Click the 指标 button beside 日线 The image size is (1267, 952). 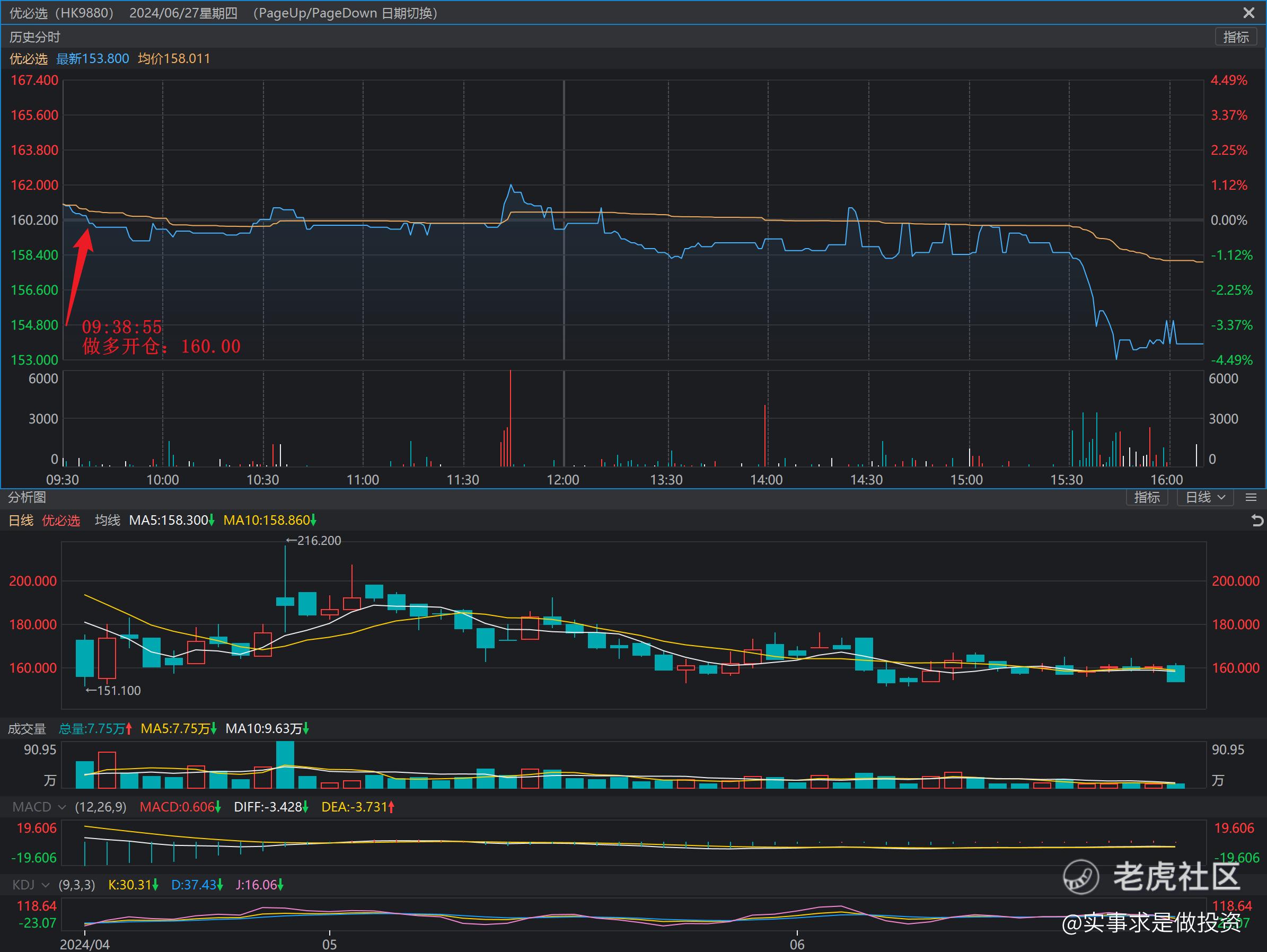[1146, 497]
